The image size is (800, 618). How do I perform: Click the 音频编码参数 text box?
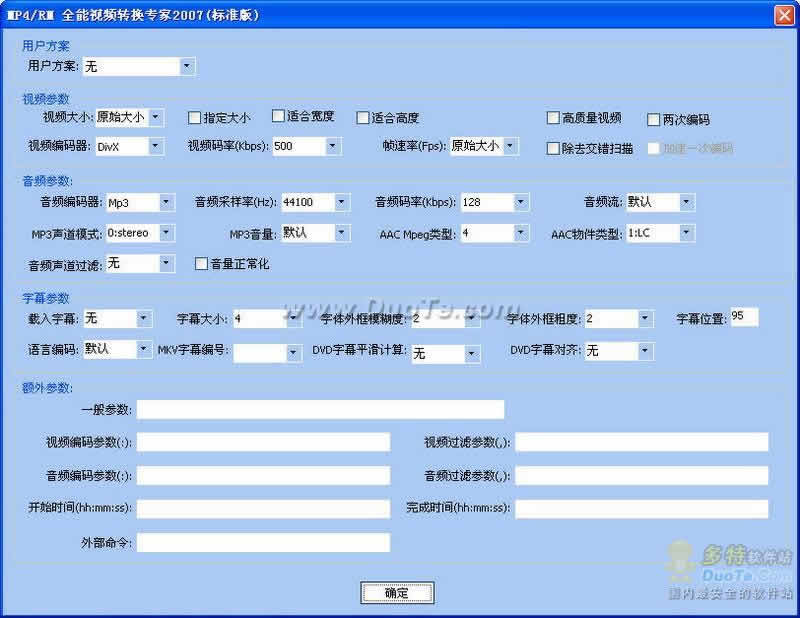[263, 476]
